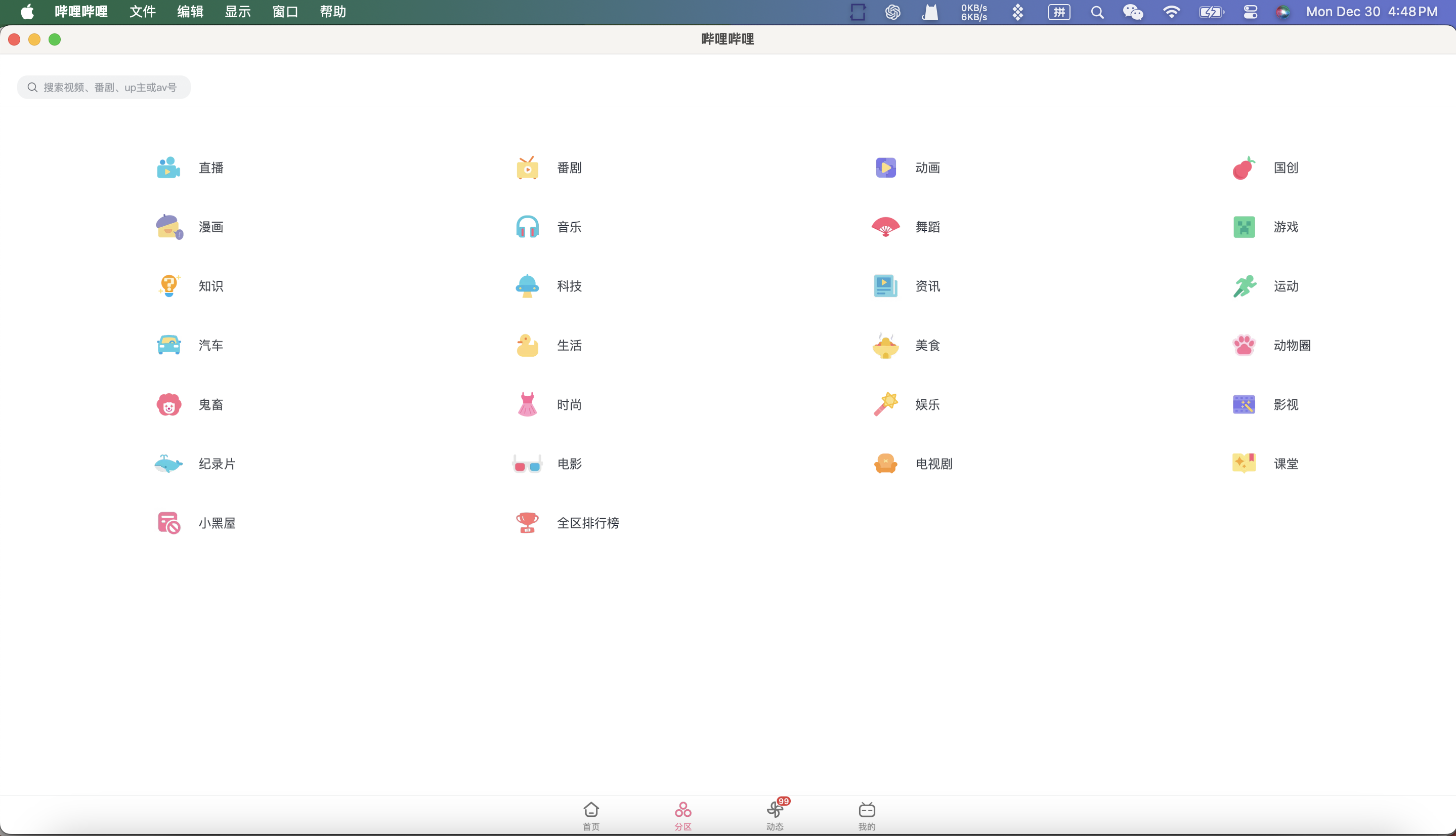Open the 课堂 sparkle book icon

coord(1244,464)
